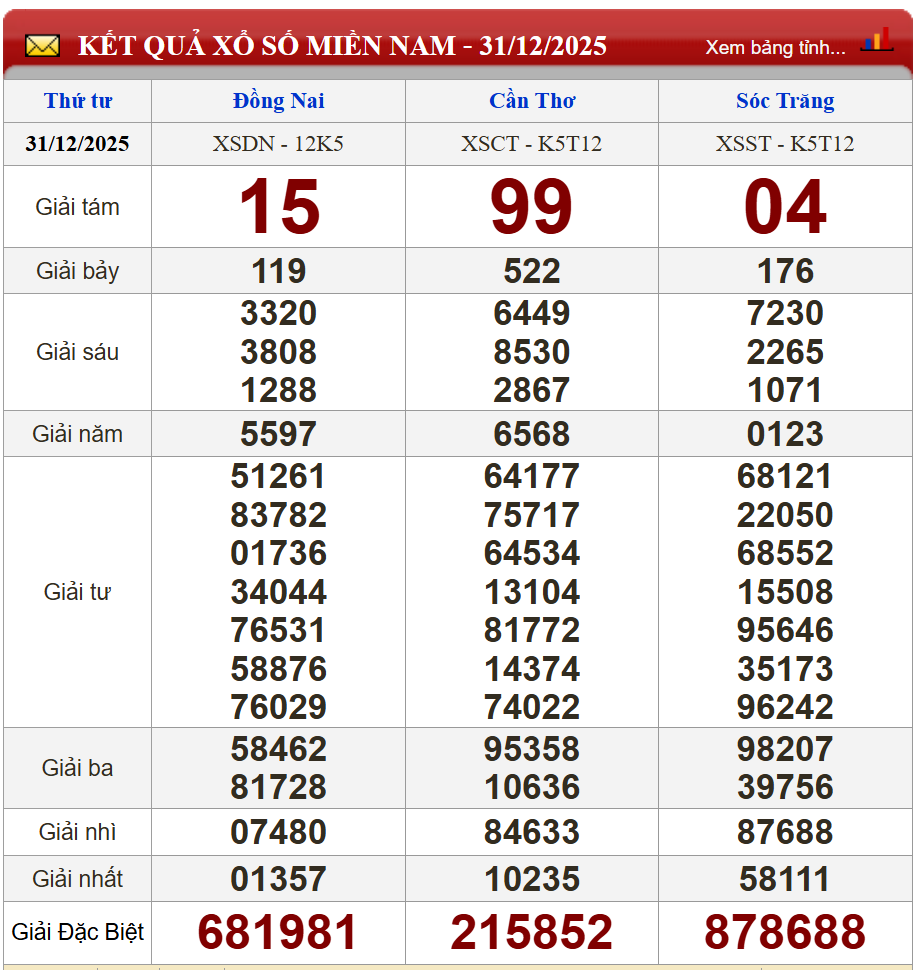Click Sóc Trăng's Giải tám number 04
Screen dimensions: 917x970
coord(785,208)
